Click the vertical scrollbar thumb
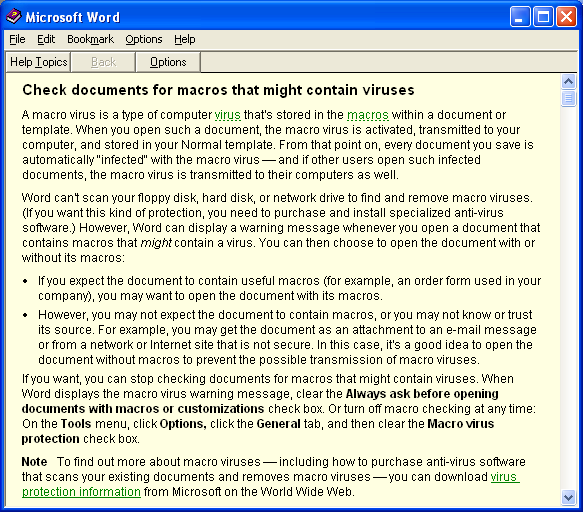The image size is (583, 512). point(568,98)
